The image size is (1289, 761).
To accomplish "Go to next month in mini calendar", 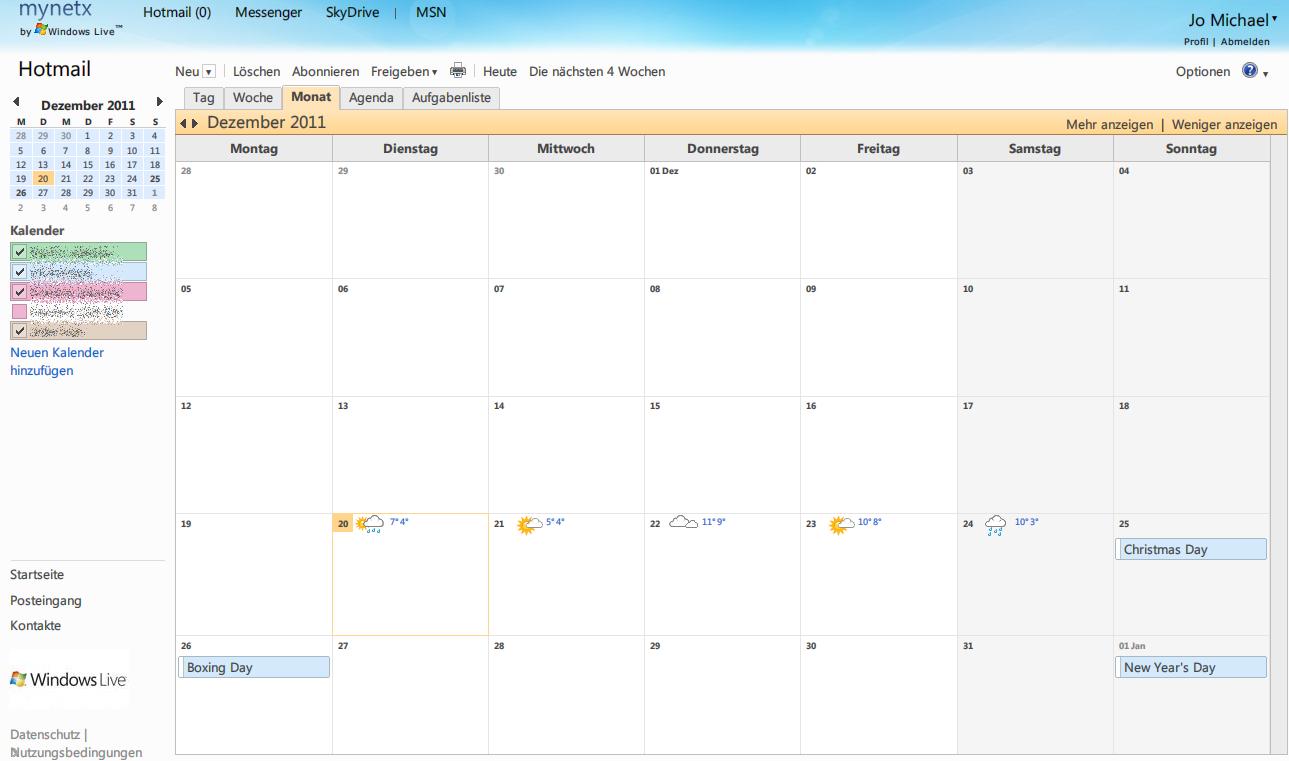I will (159, 102).
